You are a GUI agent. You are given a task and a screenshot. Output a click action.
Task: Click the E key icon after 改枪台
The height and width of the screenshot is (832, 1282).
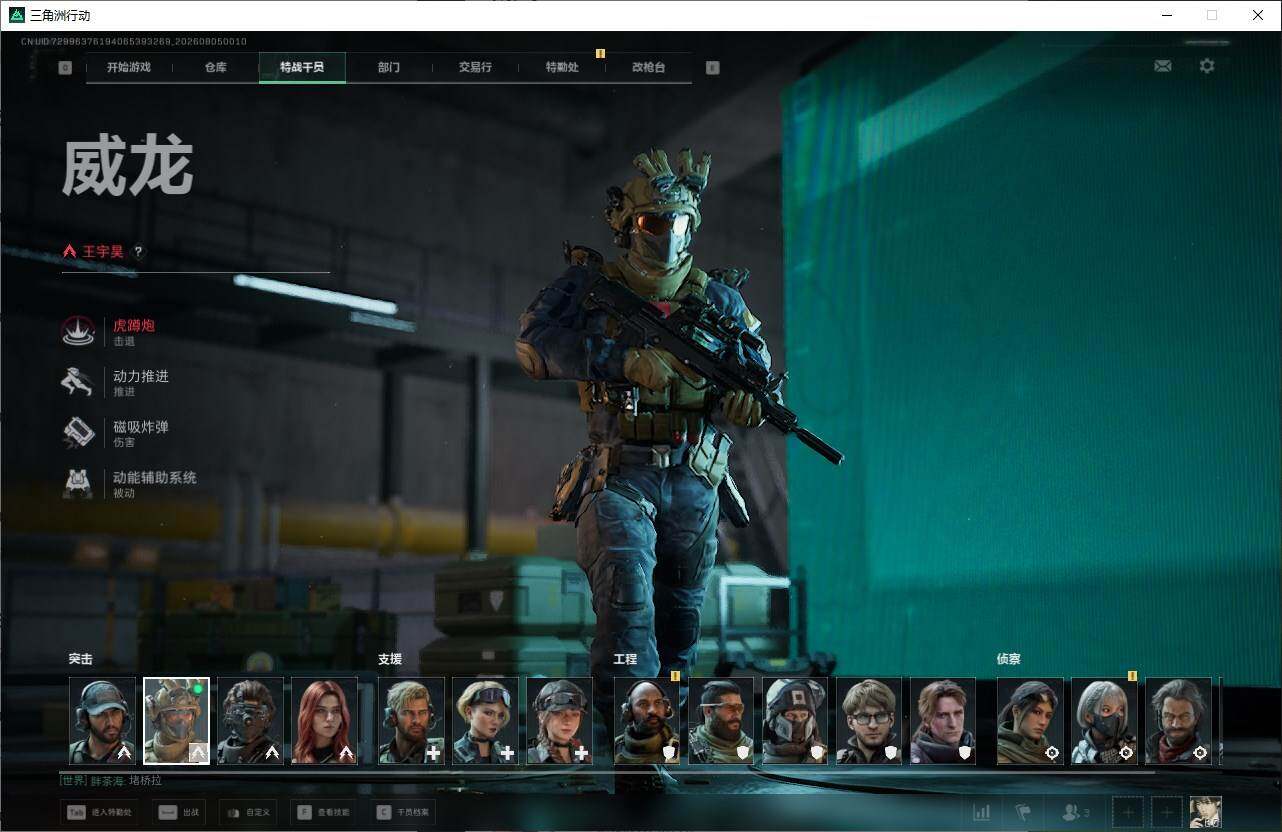coord(712,68)
